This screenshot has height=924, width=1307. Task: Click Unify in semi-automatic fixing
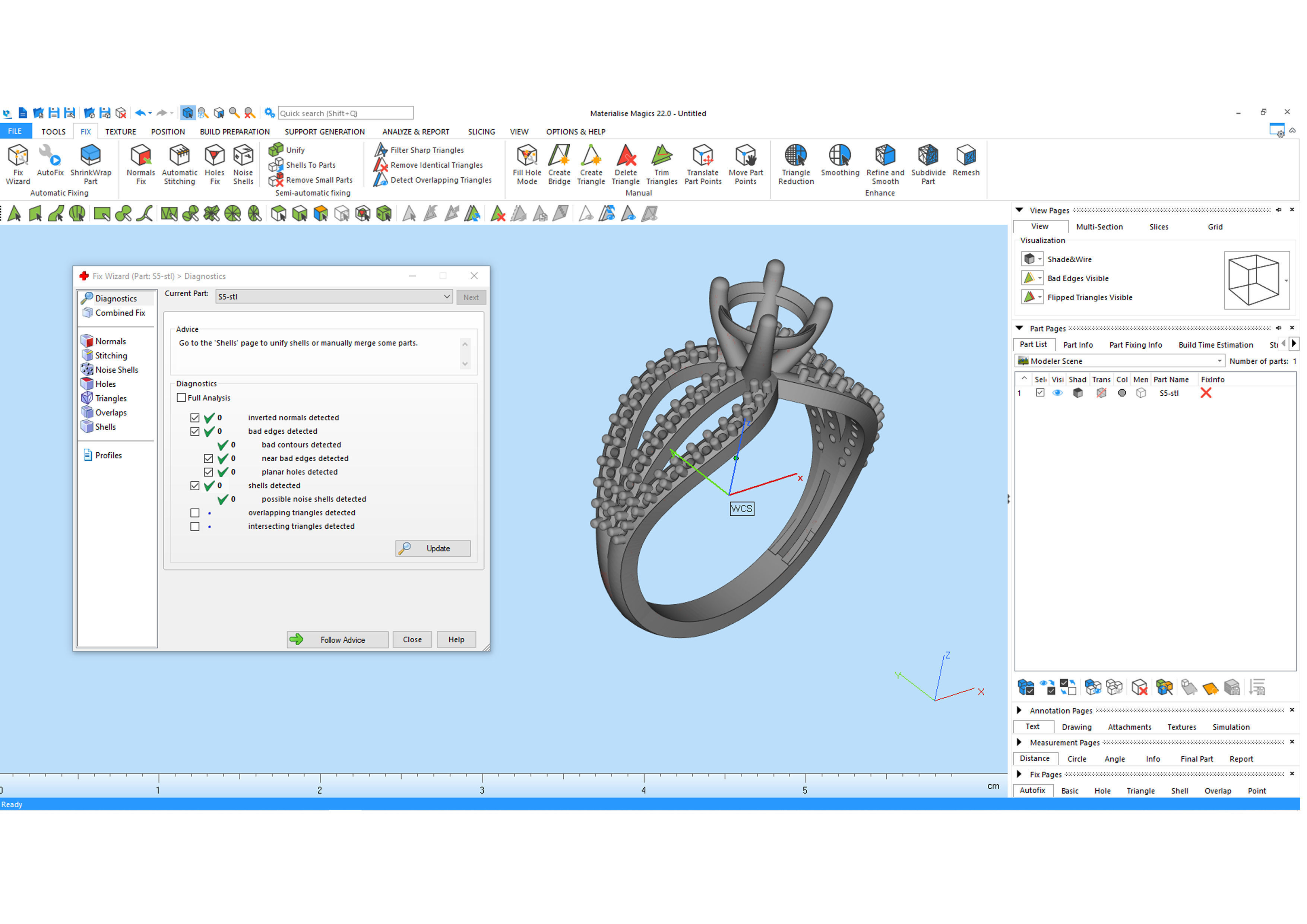pyautogui.click(x=287, y=150)
